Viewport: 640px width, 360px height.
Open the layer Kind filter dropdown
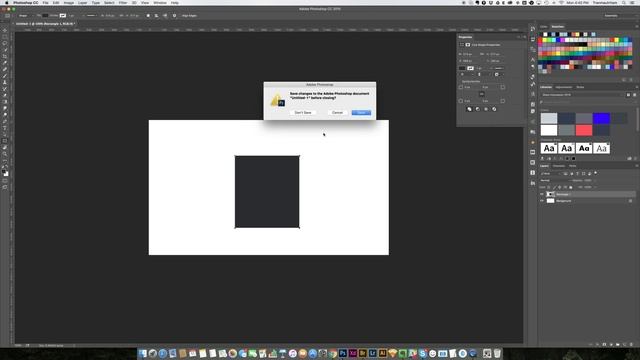551,173
